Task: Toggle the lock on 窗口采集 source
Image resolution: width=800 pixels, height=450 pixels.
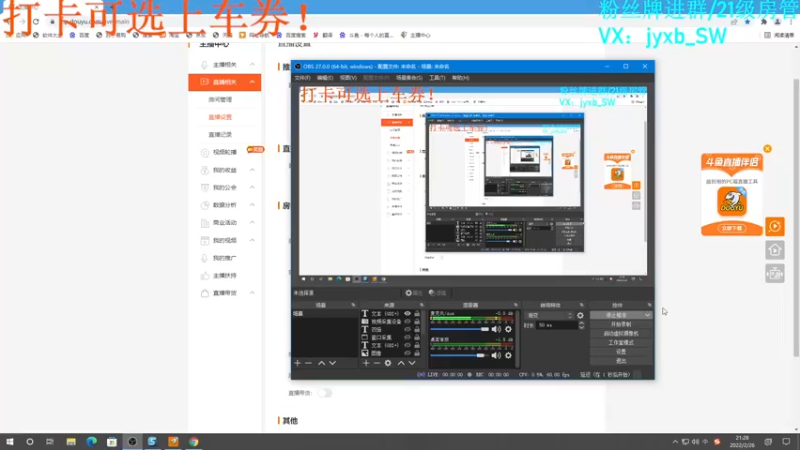Action: [x=417, y=337]
